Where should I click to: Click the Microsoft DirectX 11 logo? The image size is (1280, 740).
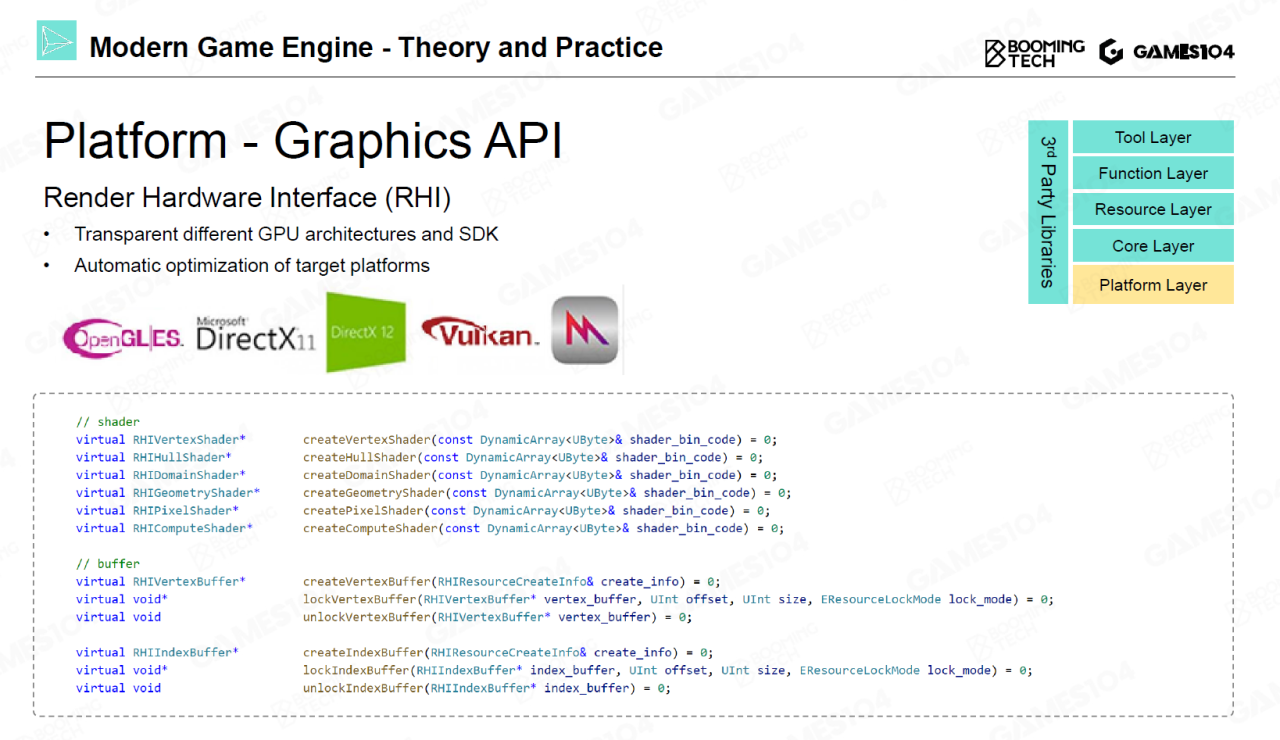[256, 335]
